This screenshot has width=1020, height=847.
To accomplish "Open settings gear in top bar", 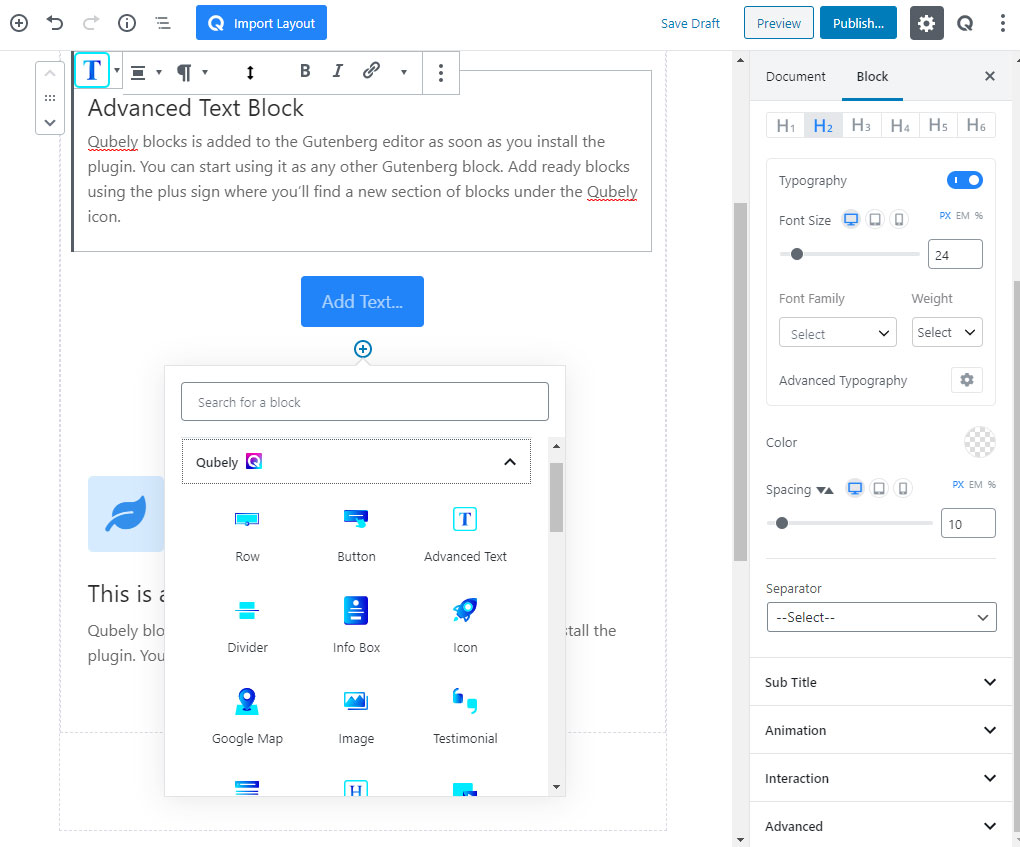I will pos(926,23).
